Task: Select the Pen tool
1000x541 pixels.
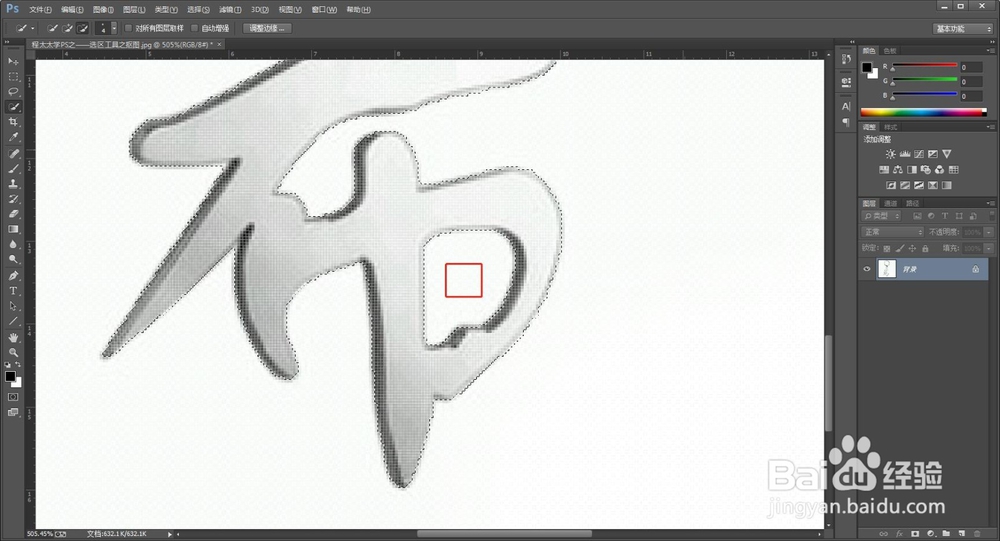Action: (13, 276)
